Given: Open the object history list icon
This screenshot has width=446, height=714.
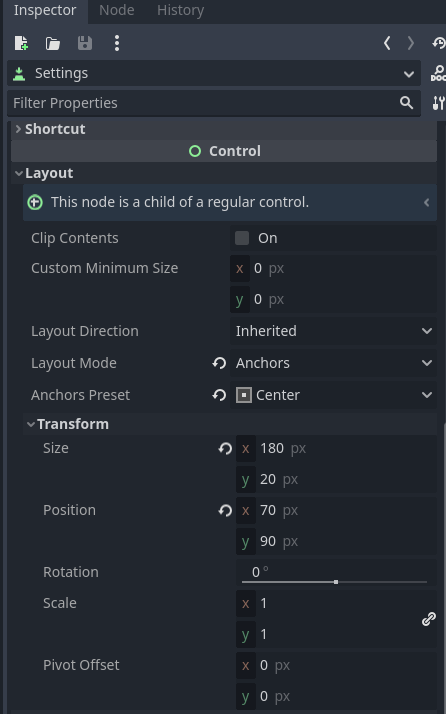Looking at the screenshot, I should click(439, 43).
